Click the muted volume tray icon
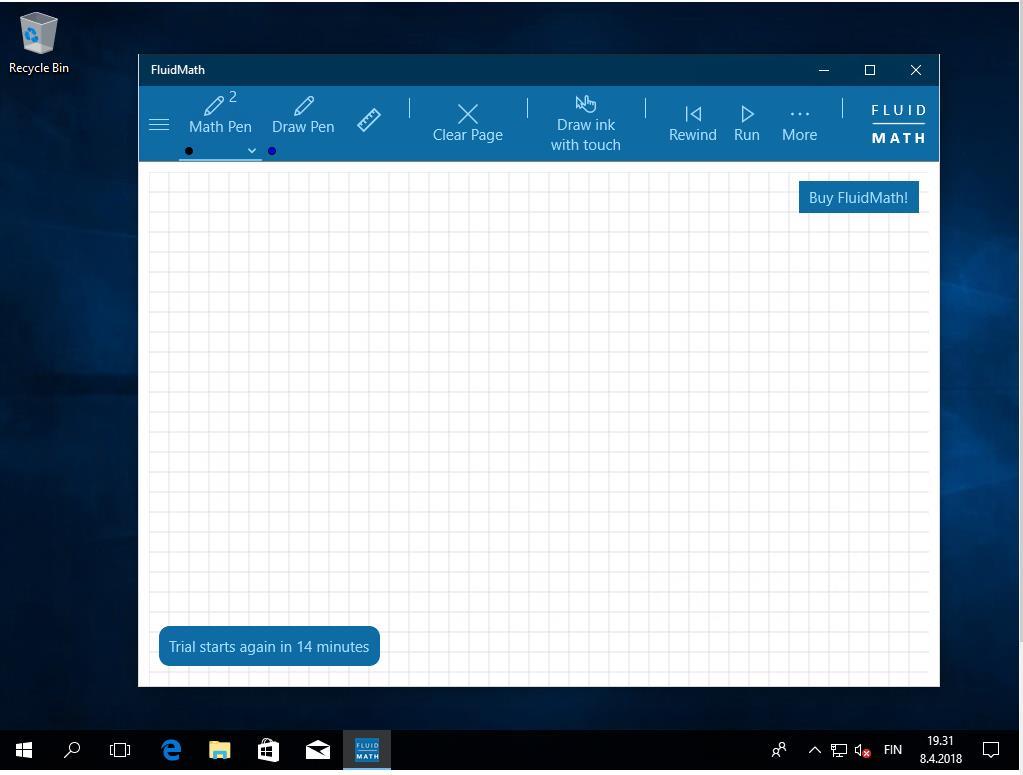 tap(863, 751)
